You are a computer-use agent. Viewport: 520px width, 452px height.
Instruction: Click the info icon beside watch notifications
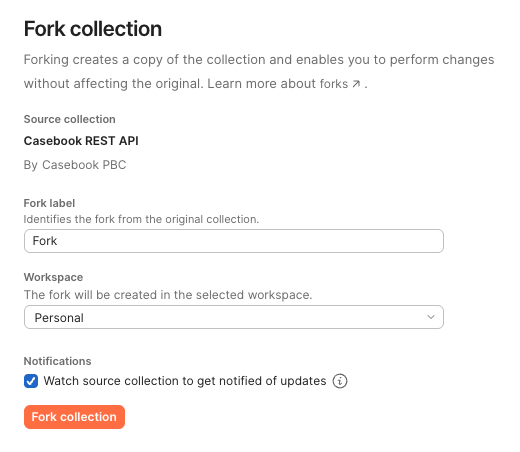click(x=340, y=381)
